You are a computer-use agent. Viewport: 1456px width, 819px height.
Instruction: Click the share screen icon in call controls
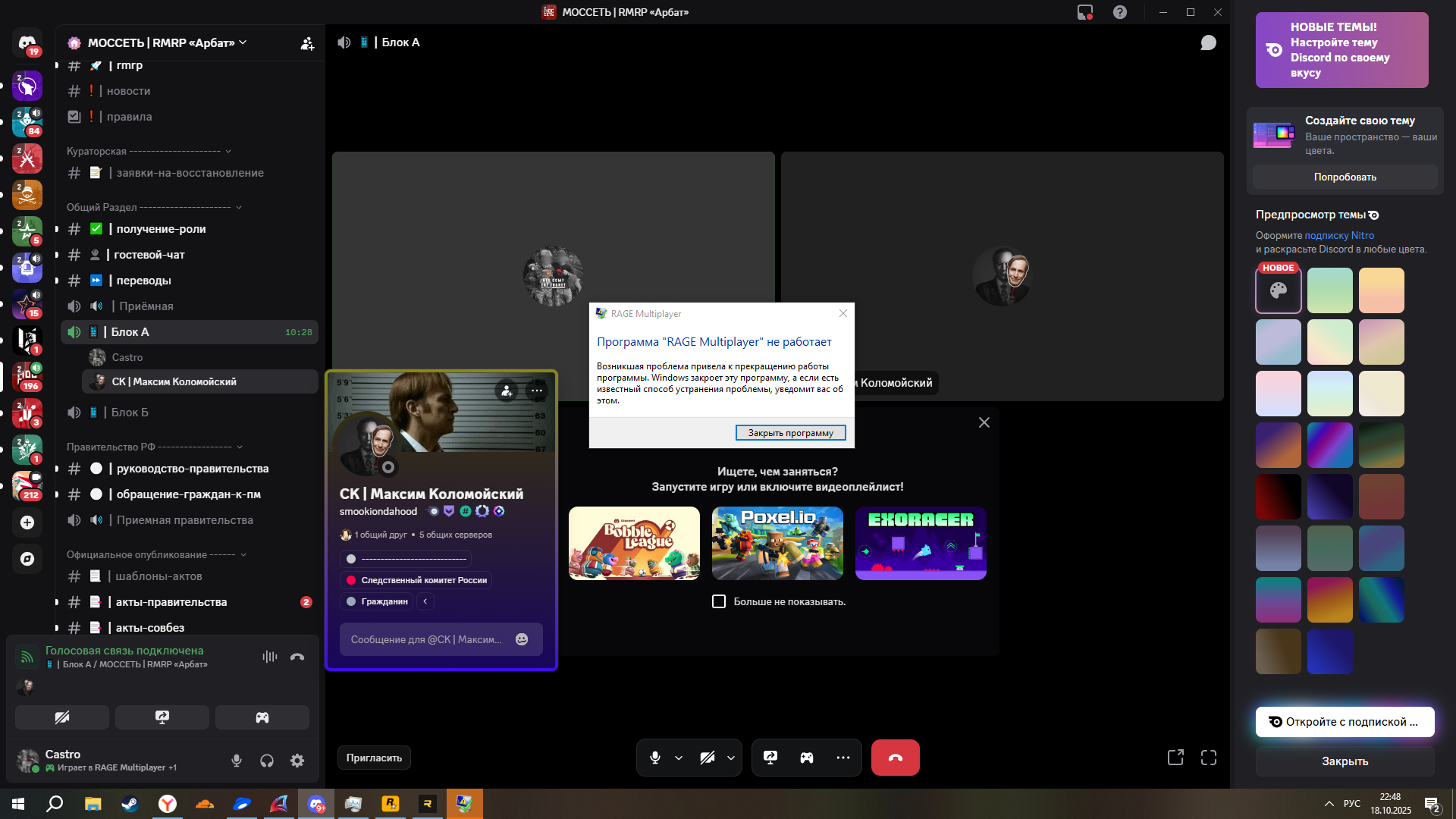[x=770, y=758]
